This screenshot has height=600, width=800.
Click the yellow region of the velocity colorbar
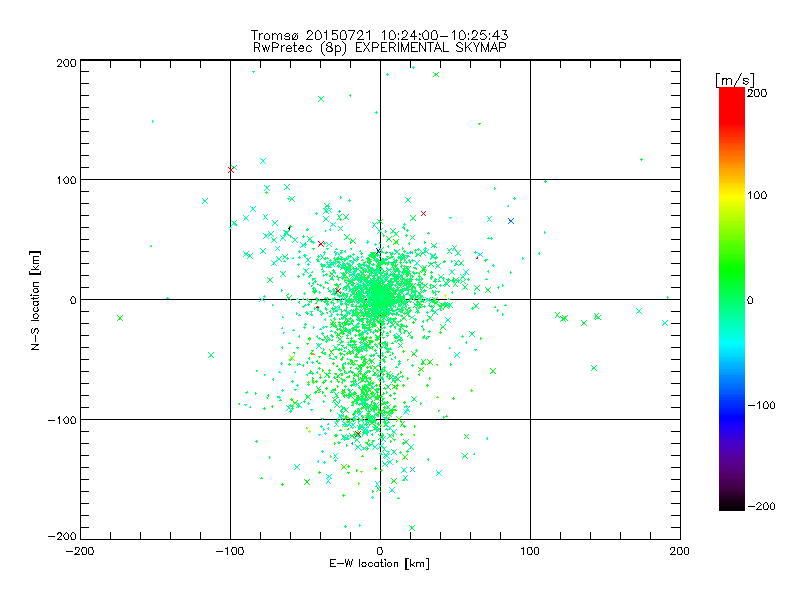click(x=732, y=196)
